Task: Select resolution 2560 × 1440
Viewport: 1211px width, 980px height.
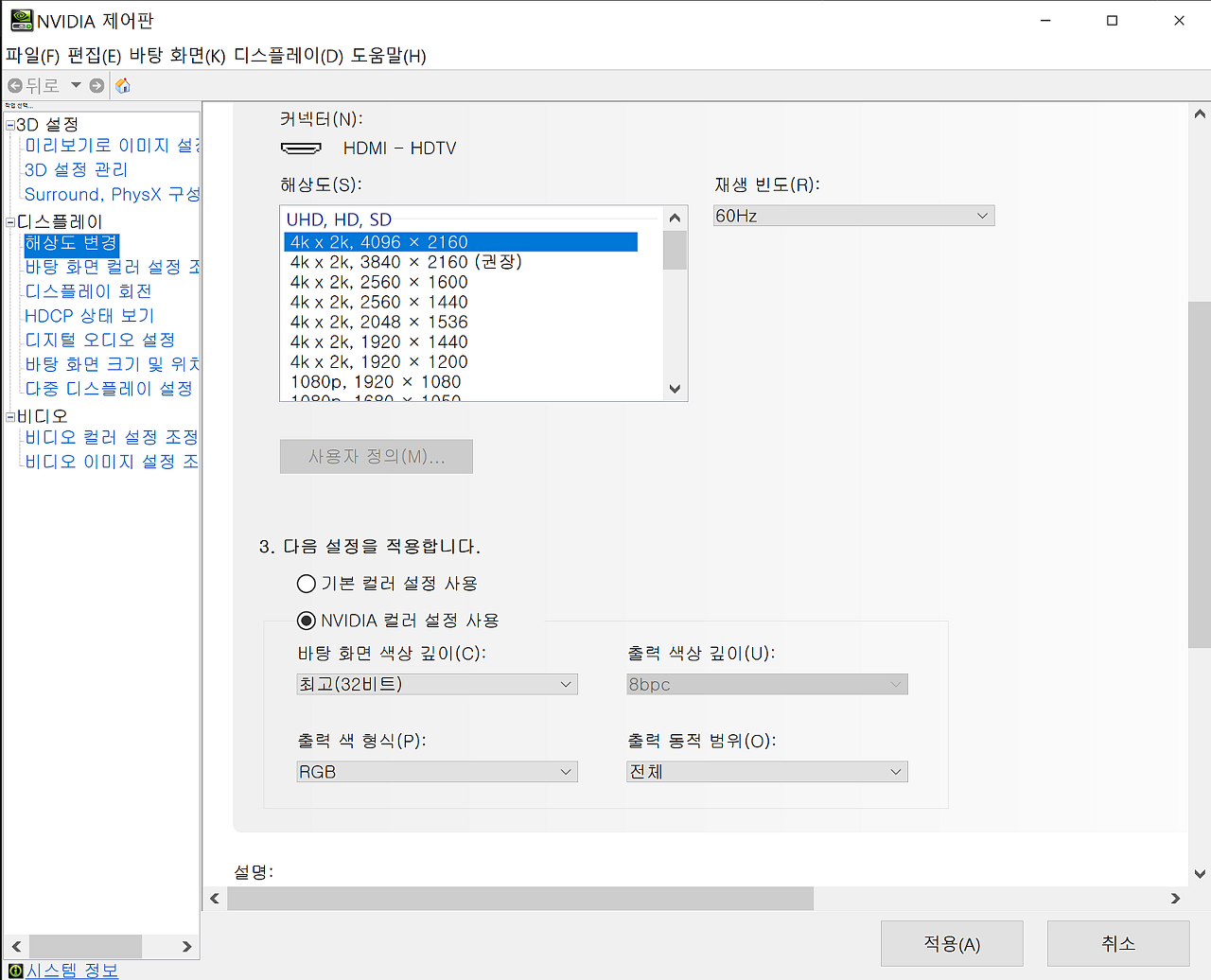Action: [378, 302]
